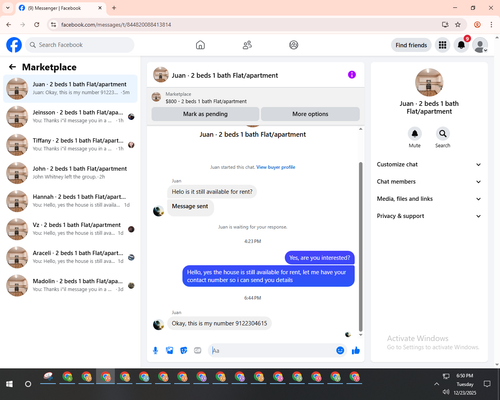Screen dimensions: 500x400
Task: Open Jeinsson's apartment conversation
Action: pos(70,116)
